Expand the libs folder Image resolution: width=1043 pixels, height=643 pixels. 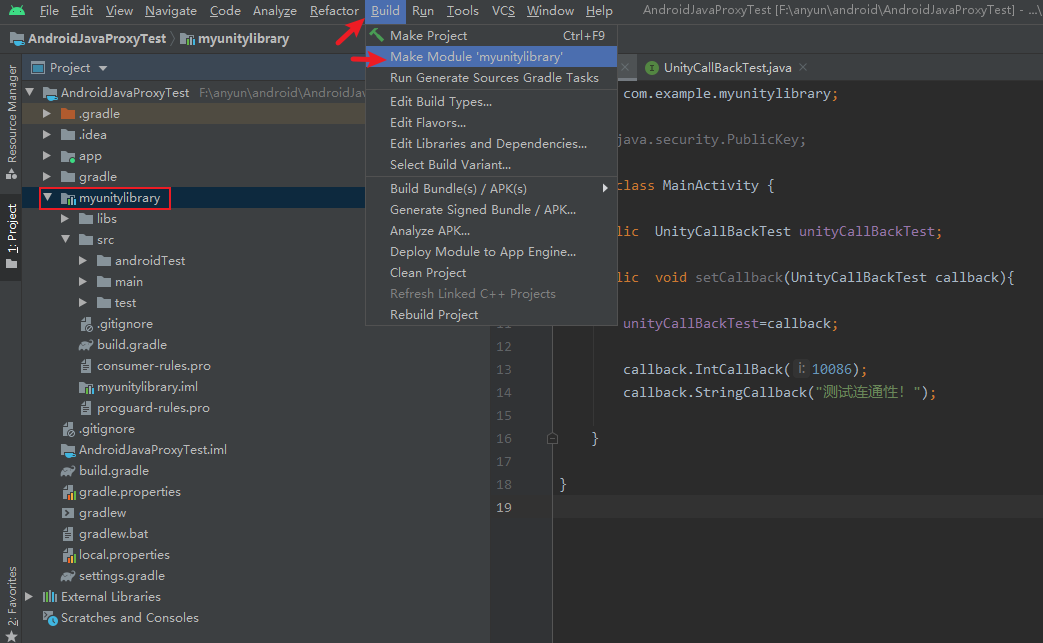[x=65, y=218]
